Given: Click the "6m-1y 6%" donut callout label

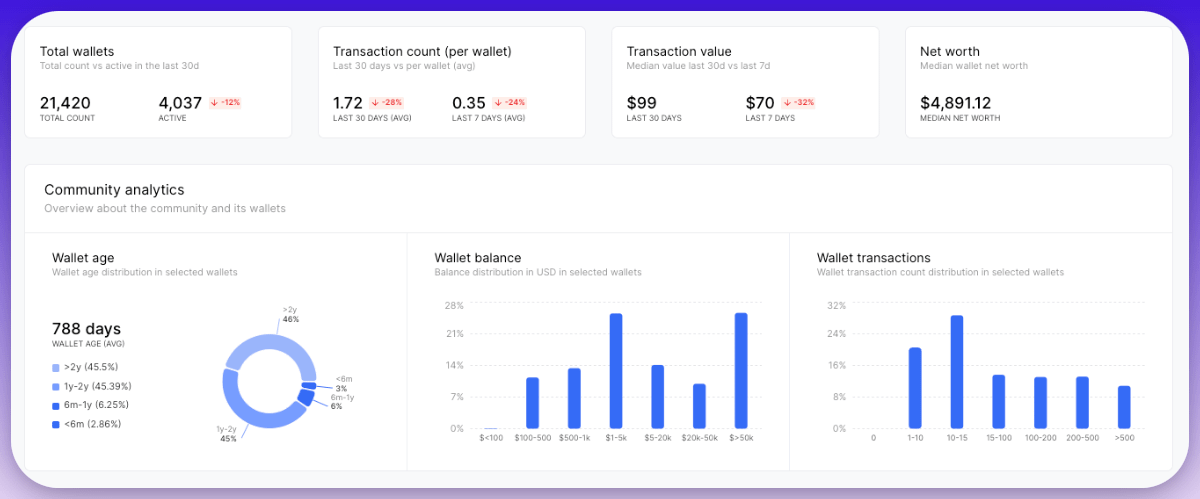Looking at the screenshot, I should click(342, 401).
